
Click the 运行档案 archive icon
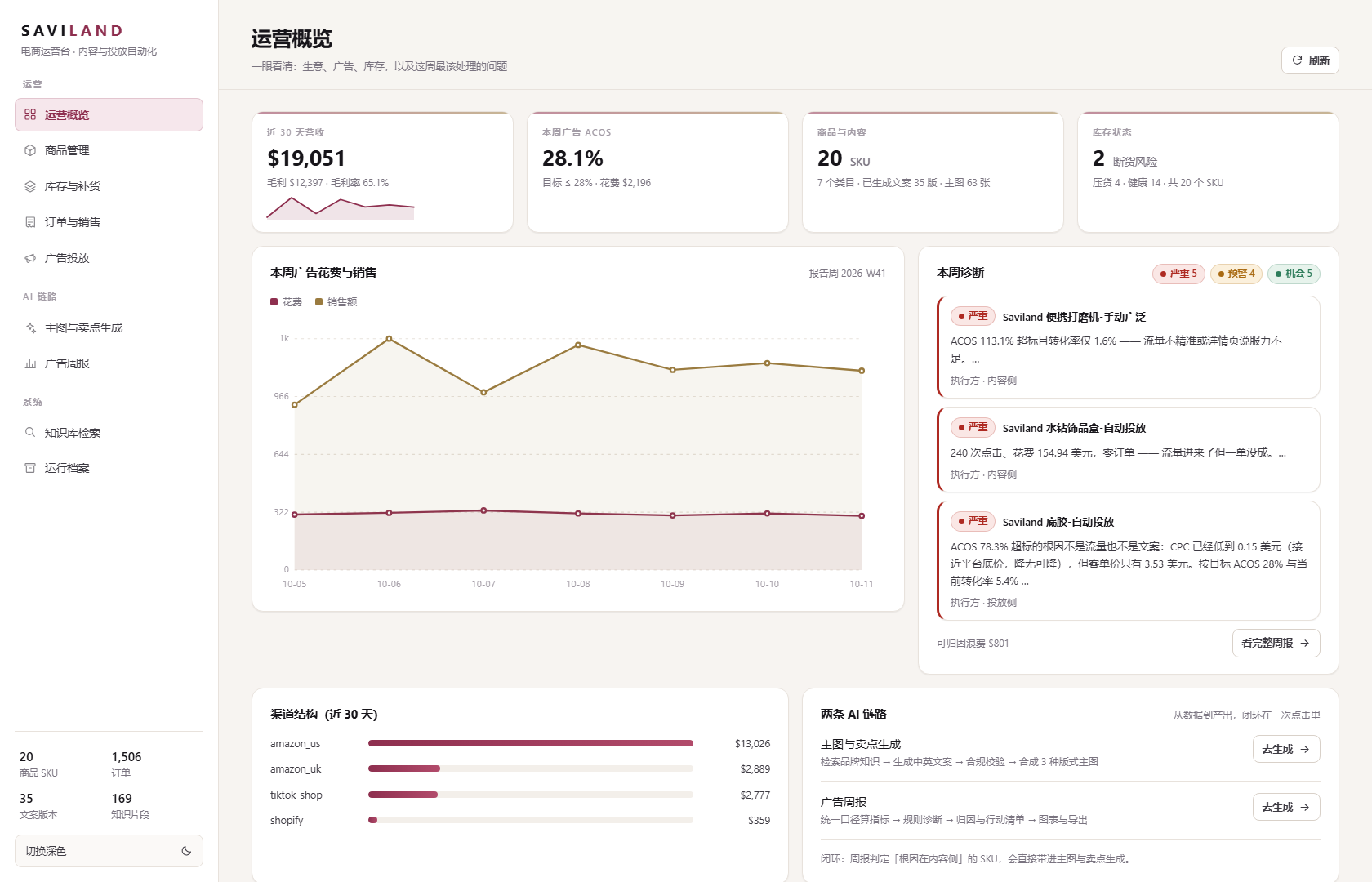point(30,468)
